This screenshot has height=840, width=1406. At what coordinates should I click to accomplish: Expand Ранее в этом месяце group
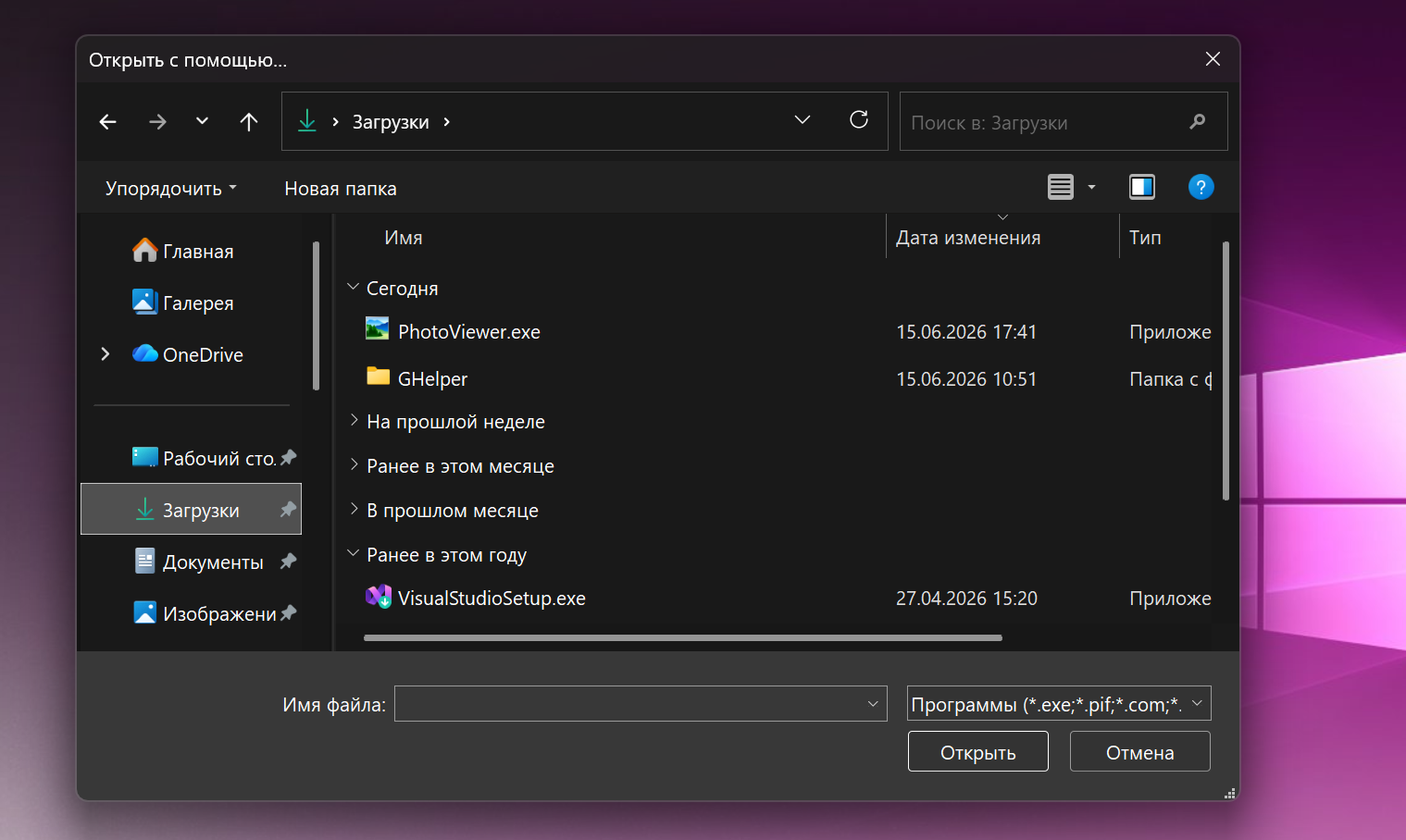pyautogui.click(x=354, y=465)
